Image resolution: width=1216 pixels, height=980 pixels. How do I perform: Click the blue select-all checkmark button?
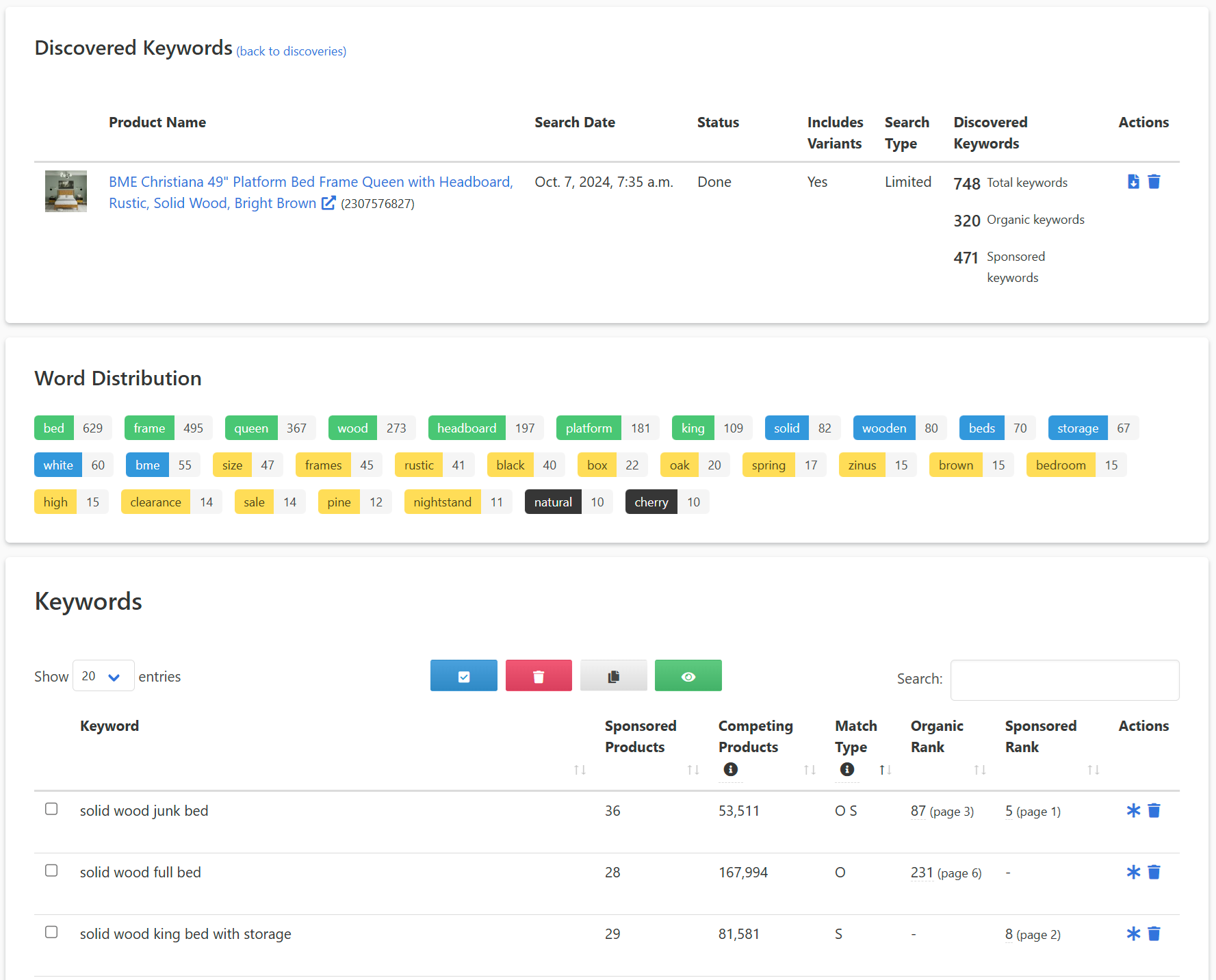point(463,676)
